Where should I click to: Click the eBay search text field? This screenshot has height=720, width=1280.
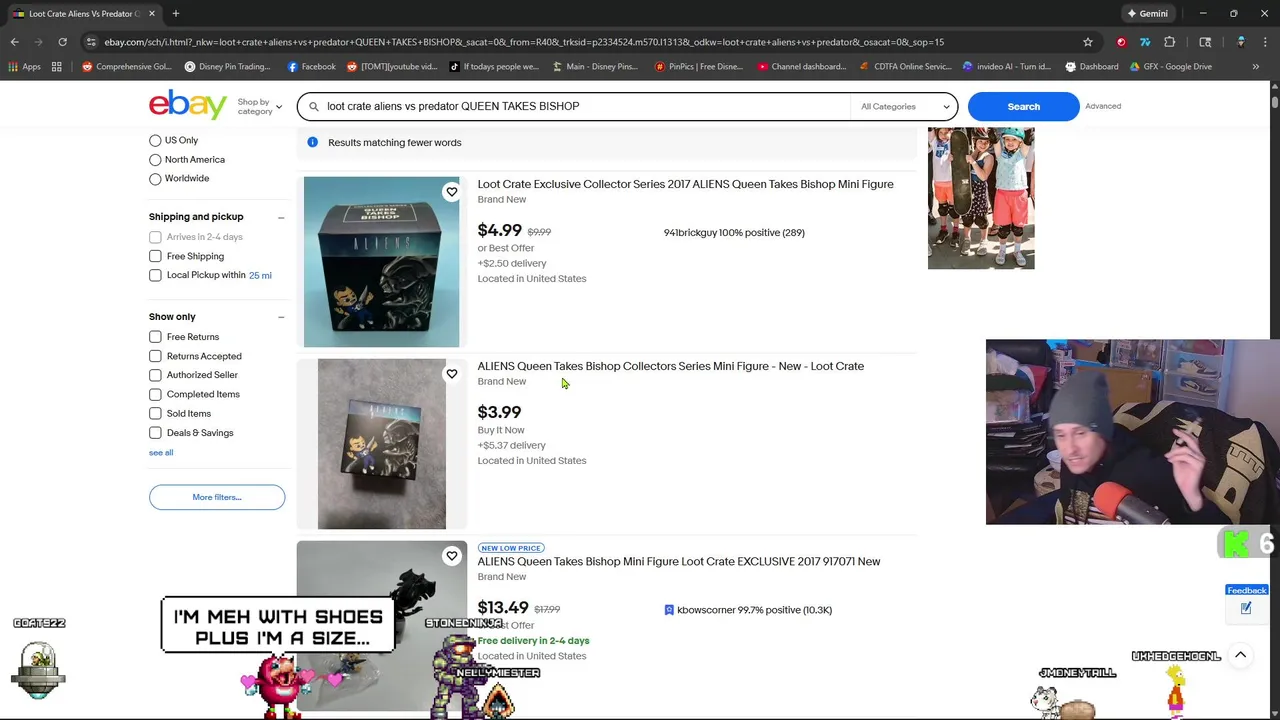coord(580,106)
